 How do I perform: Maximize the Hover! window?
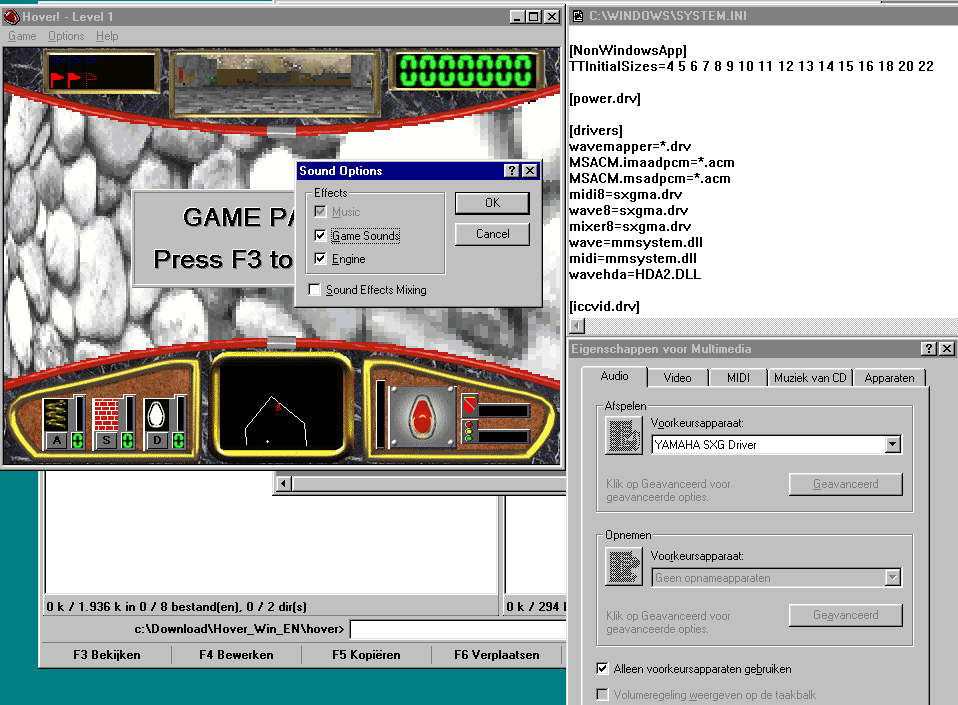(534, 17)
